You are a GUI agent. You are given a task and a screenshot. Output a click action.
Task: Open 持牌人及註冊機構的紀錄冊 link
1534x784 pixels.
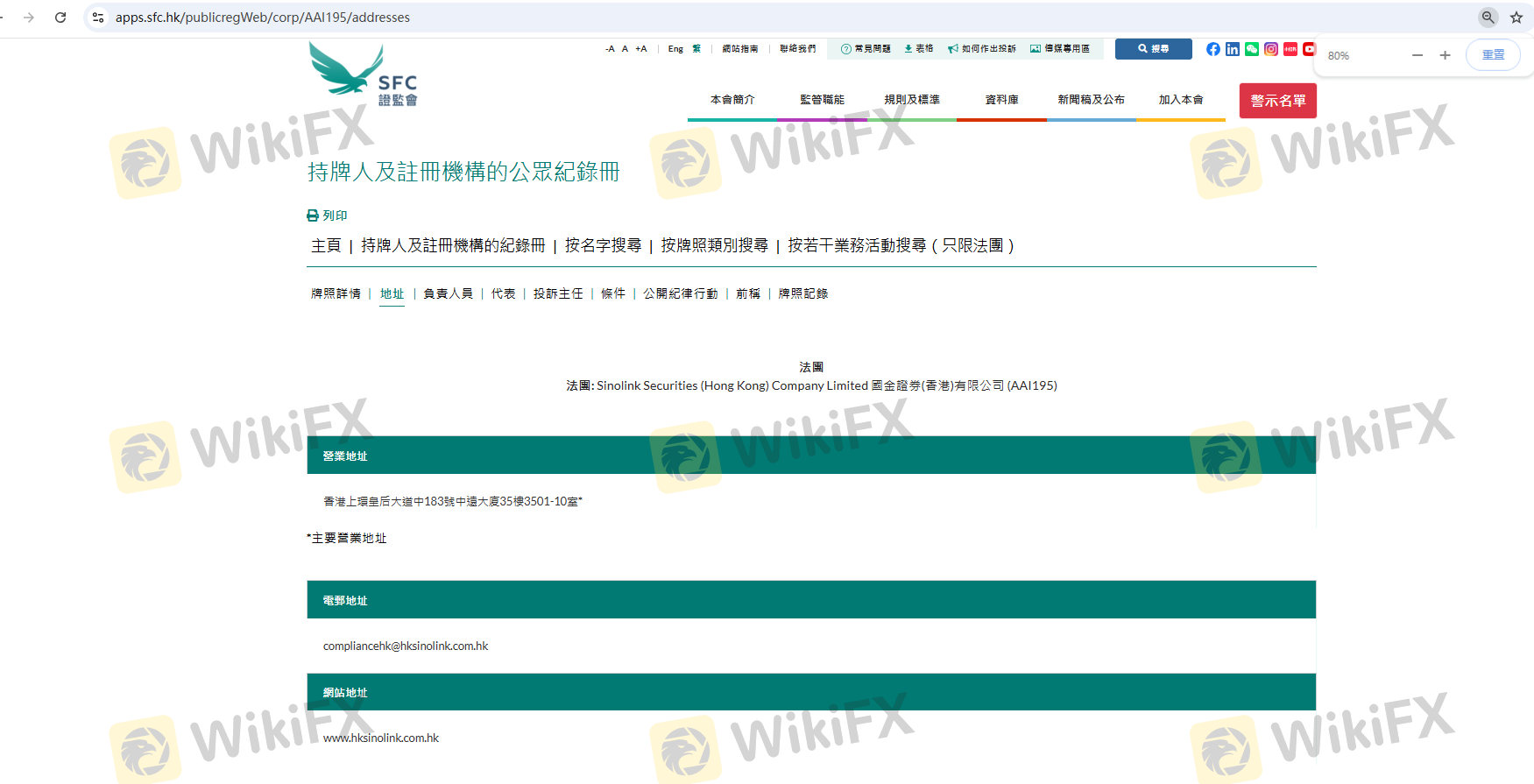(453, 246)
